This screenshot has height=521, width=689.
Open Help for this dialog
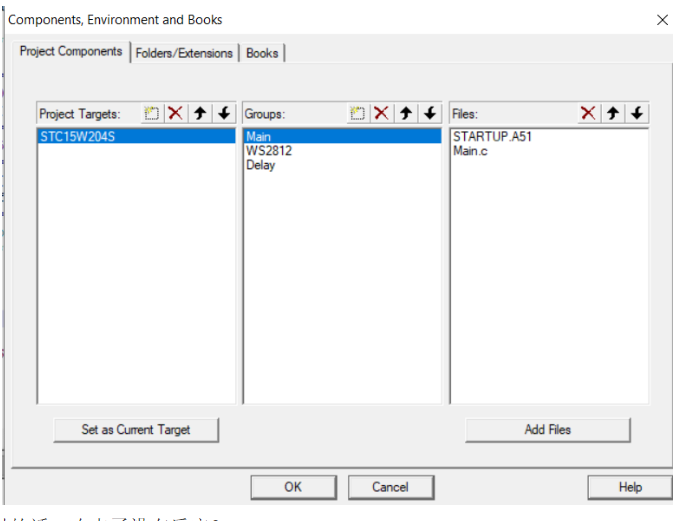pos(630,487)
